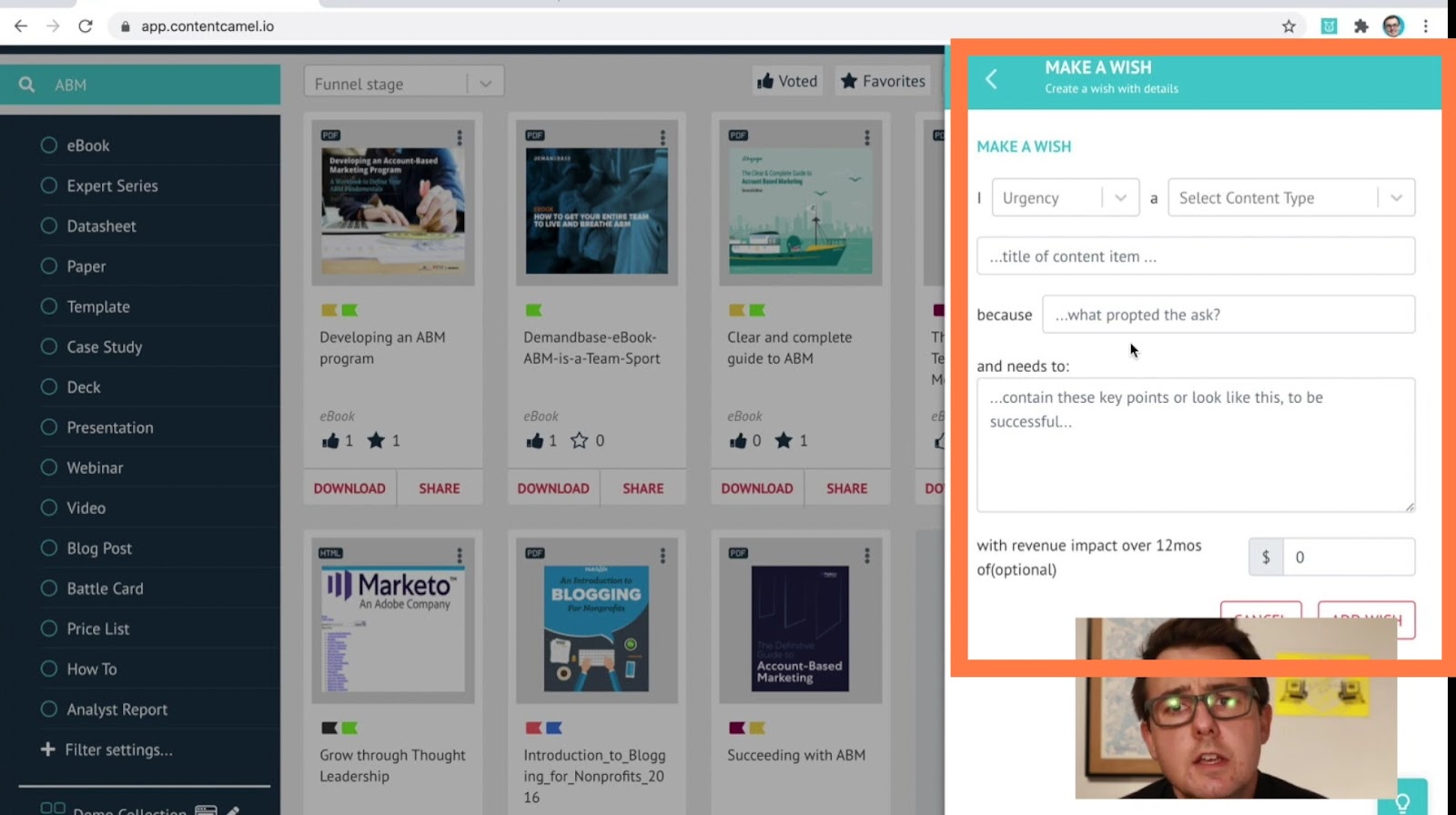The width and height of the screenshot is (1456, 815).
Task: Filter by Favorites
Action: [883, 81]
